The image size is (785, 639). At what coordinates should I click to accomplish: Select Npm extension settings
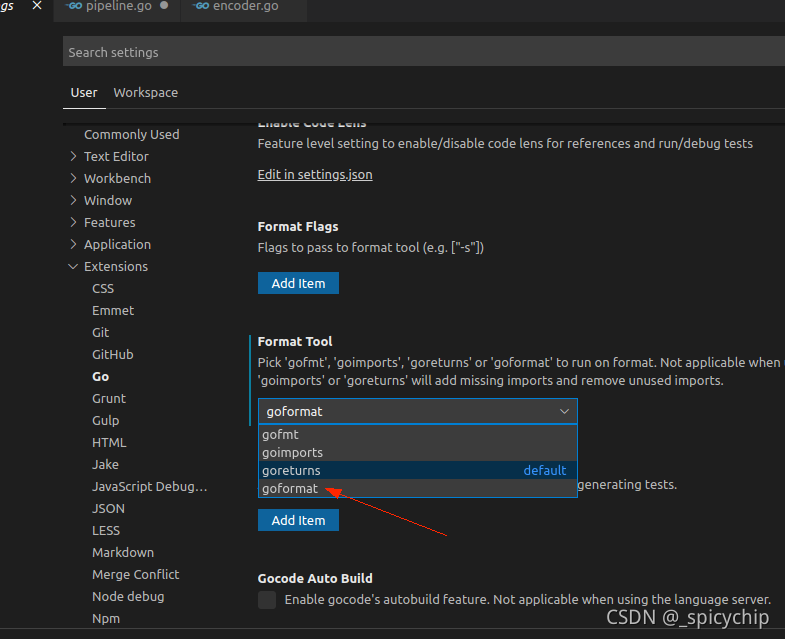coord(106,619)
